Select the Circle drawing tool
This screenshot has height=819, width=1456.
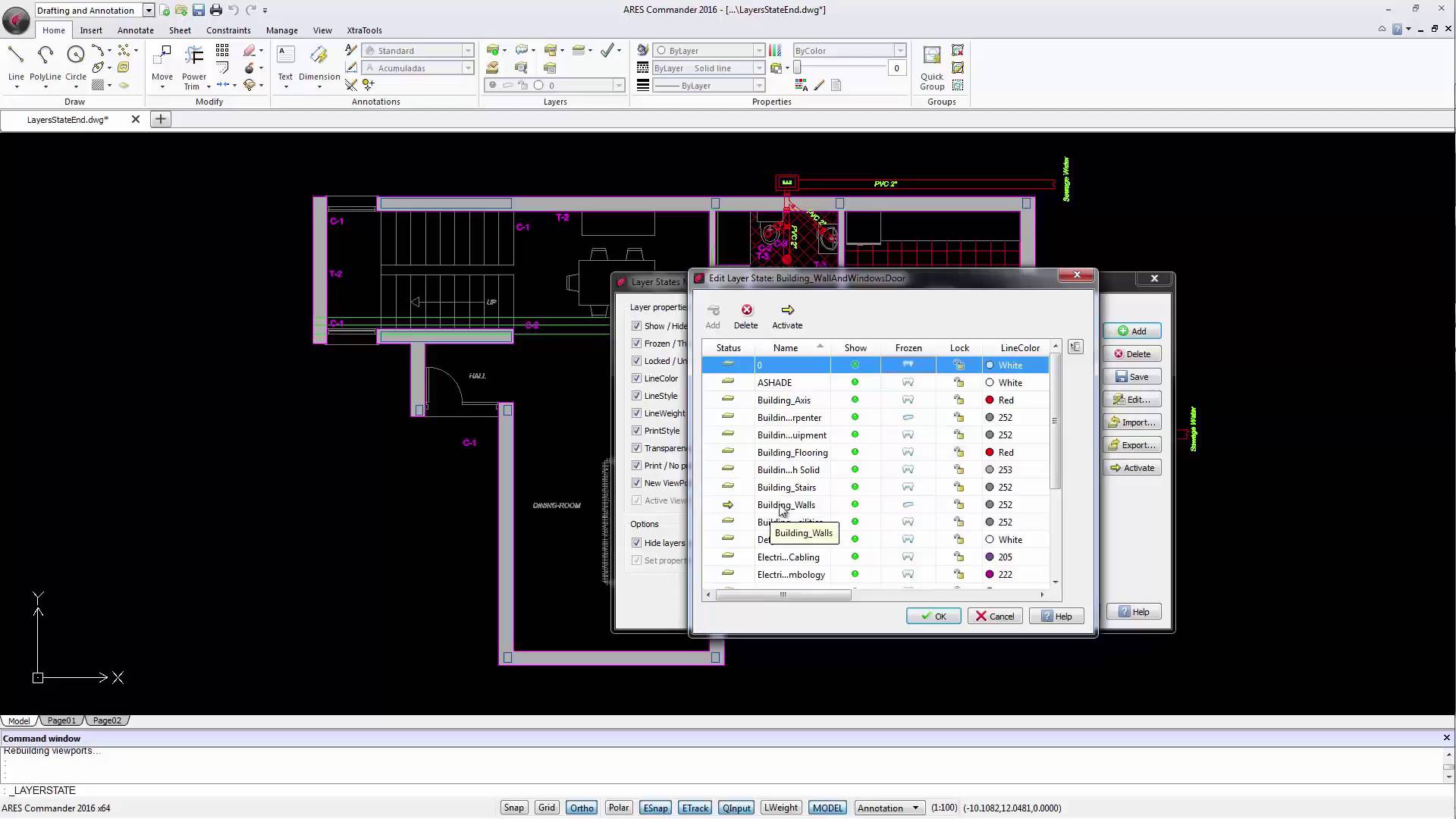[x=75, y=55]
